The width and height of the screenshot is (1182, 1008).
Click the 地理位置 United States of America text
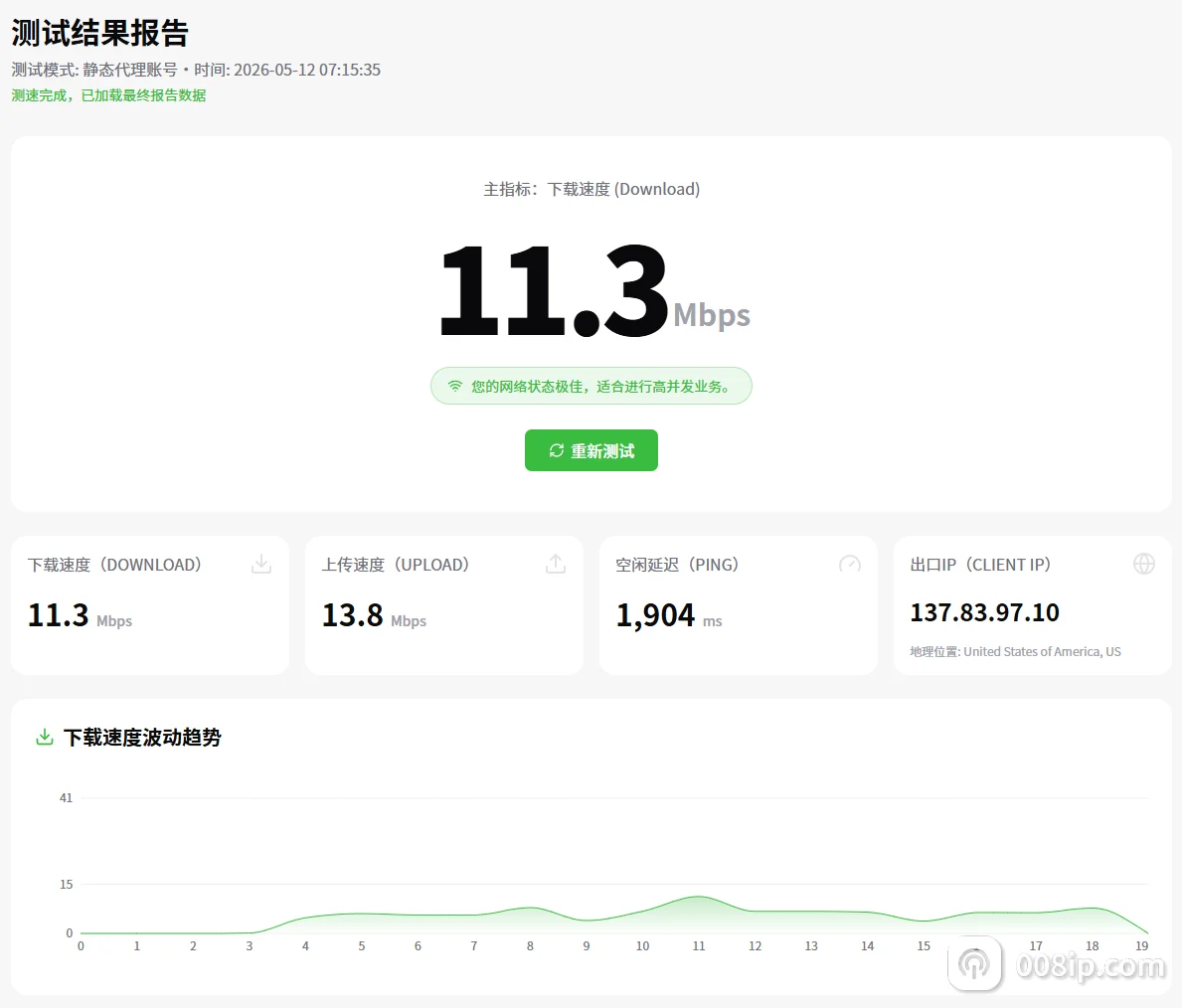[x=1015, y=651]
